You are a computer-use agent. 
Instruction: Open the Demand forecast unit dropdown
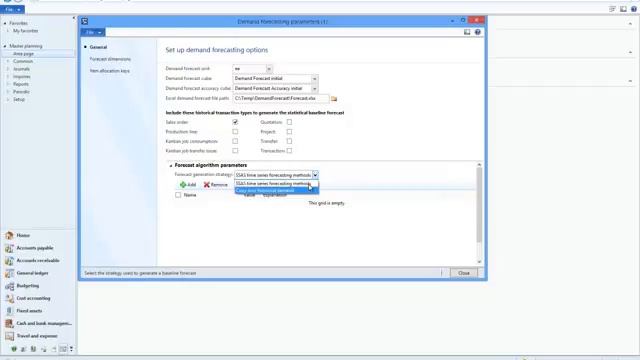[x=269, y=69]
